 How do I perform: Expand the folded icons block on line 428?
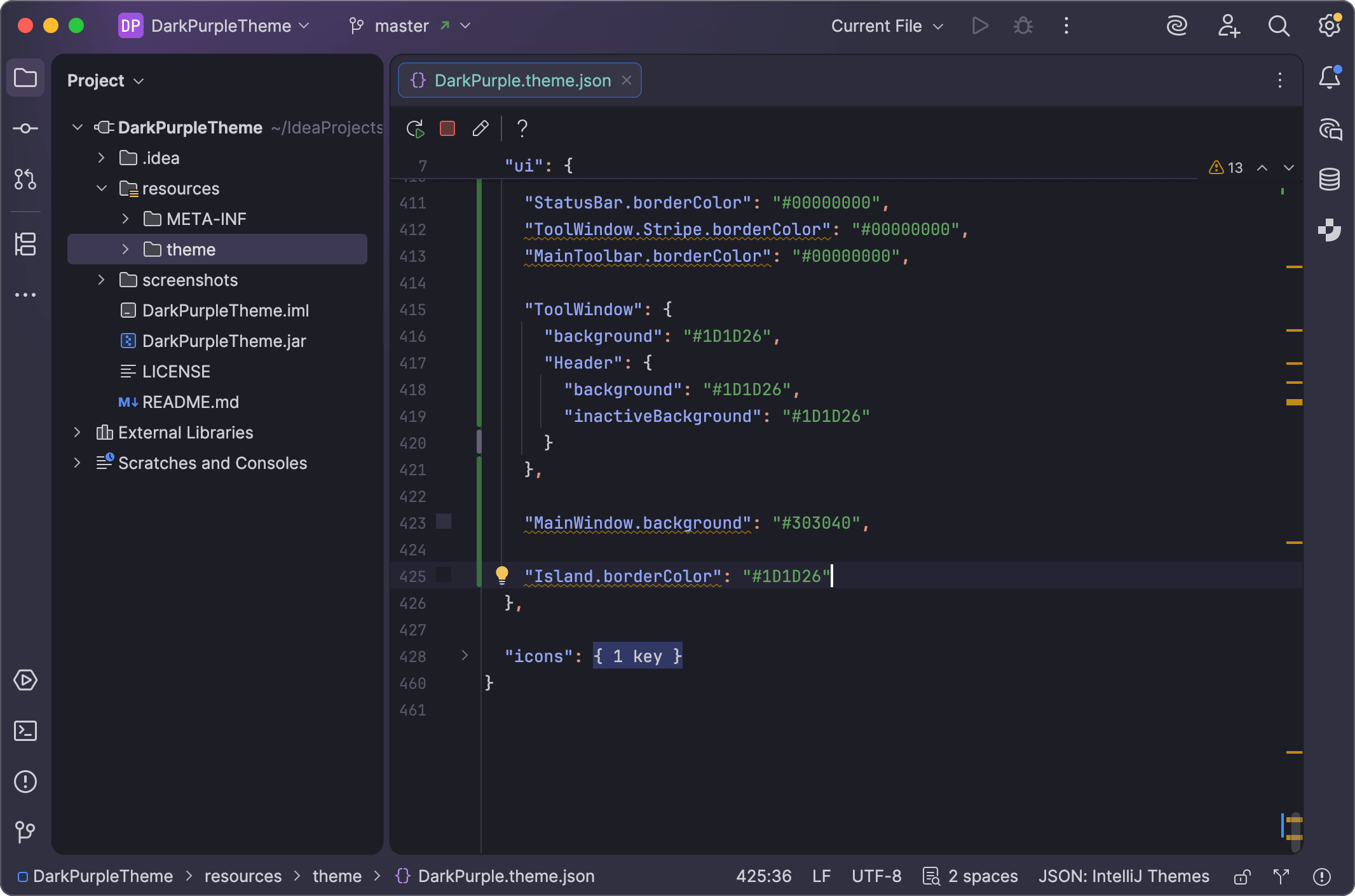point(466,656)
